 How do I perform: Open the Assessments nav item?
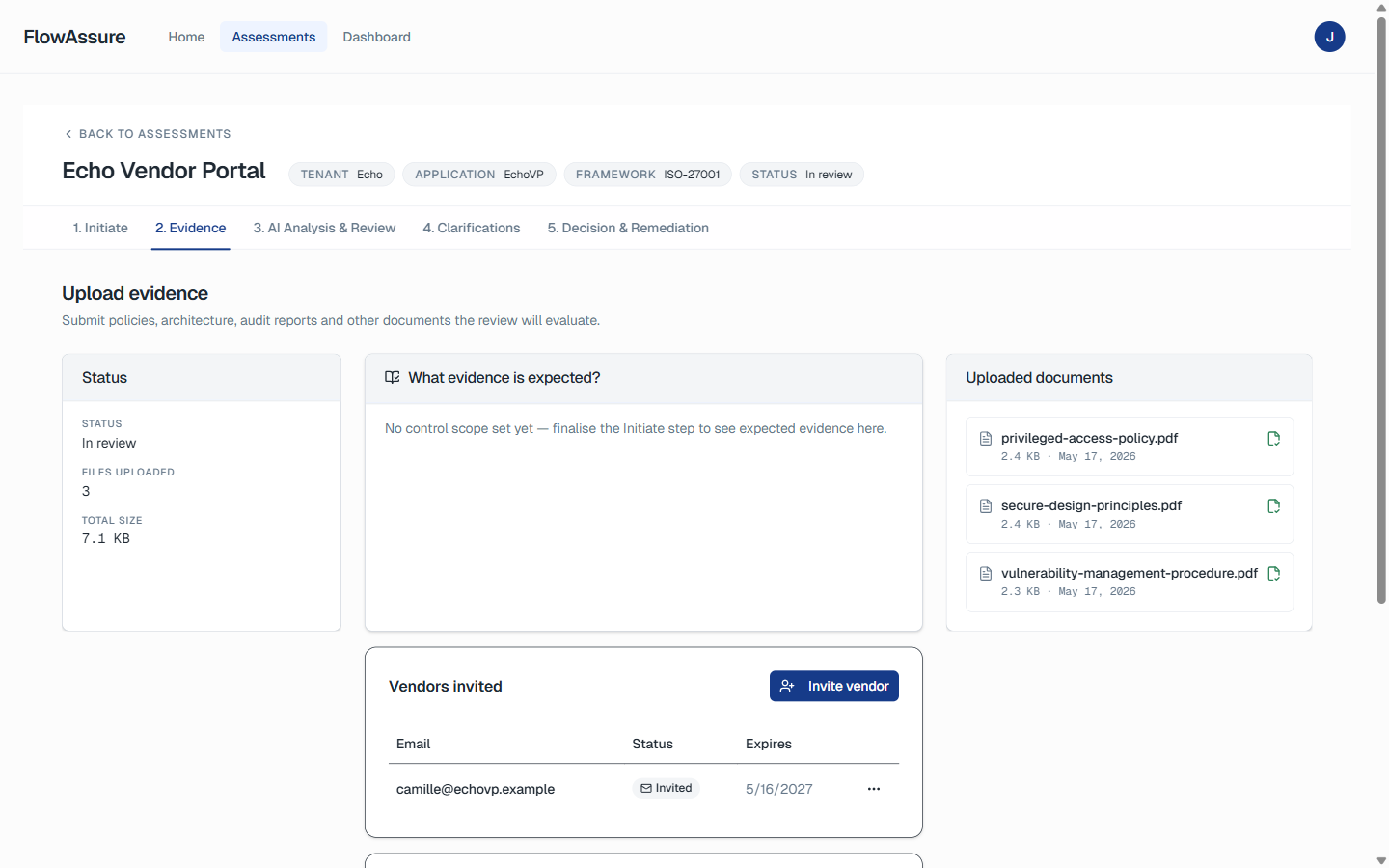[x=274, y=37]
